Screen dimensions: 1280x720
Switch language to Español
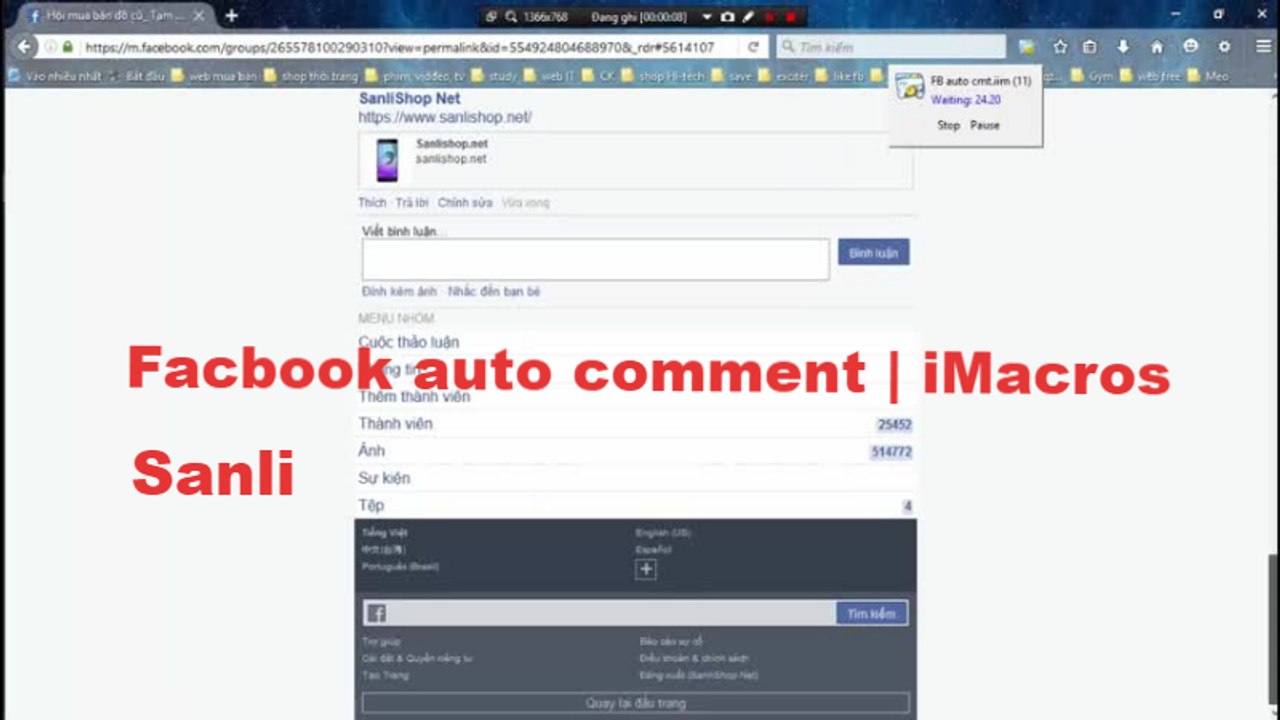pyautogui.click(x=653, y=549)
